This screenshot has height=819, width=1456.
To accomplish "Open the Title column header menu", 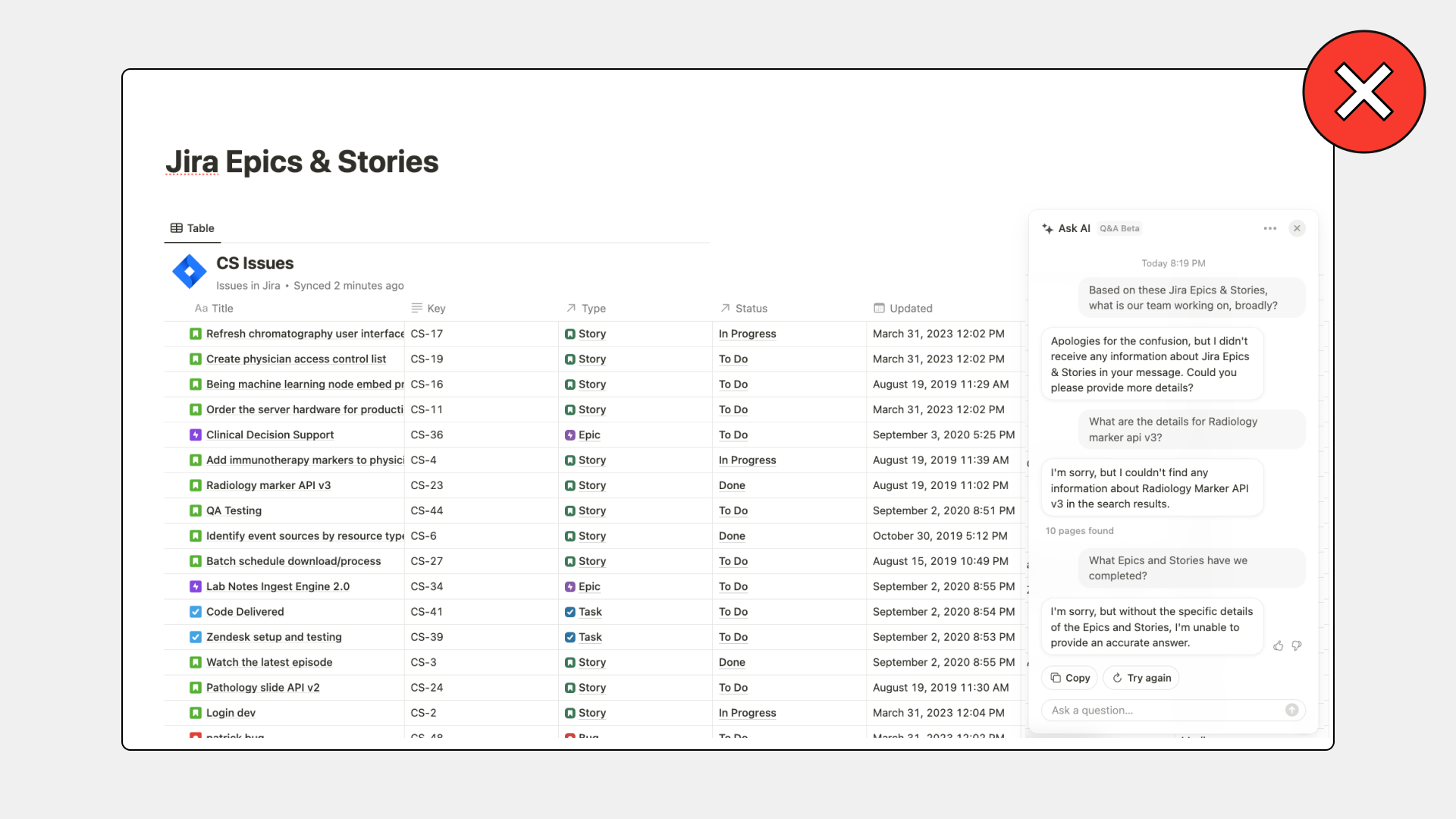I will tap(215, 309).
